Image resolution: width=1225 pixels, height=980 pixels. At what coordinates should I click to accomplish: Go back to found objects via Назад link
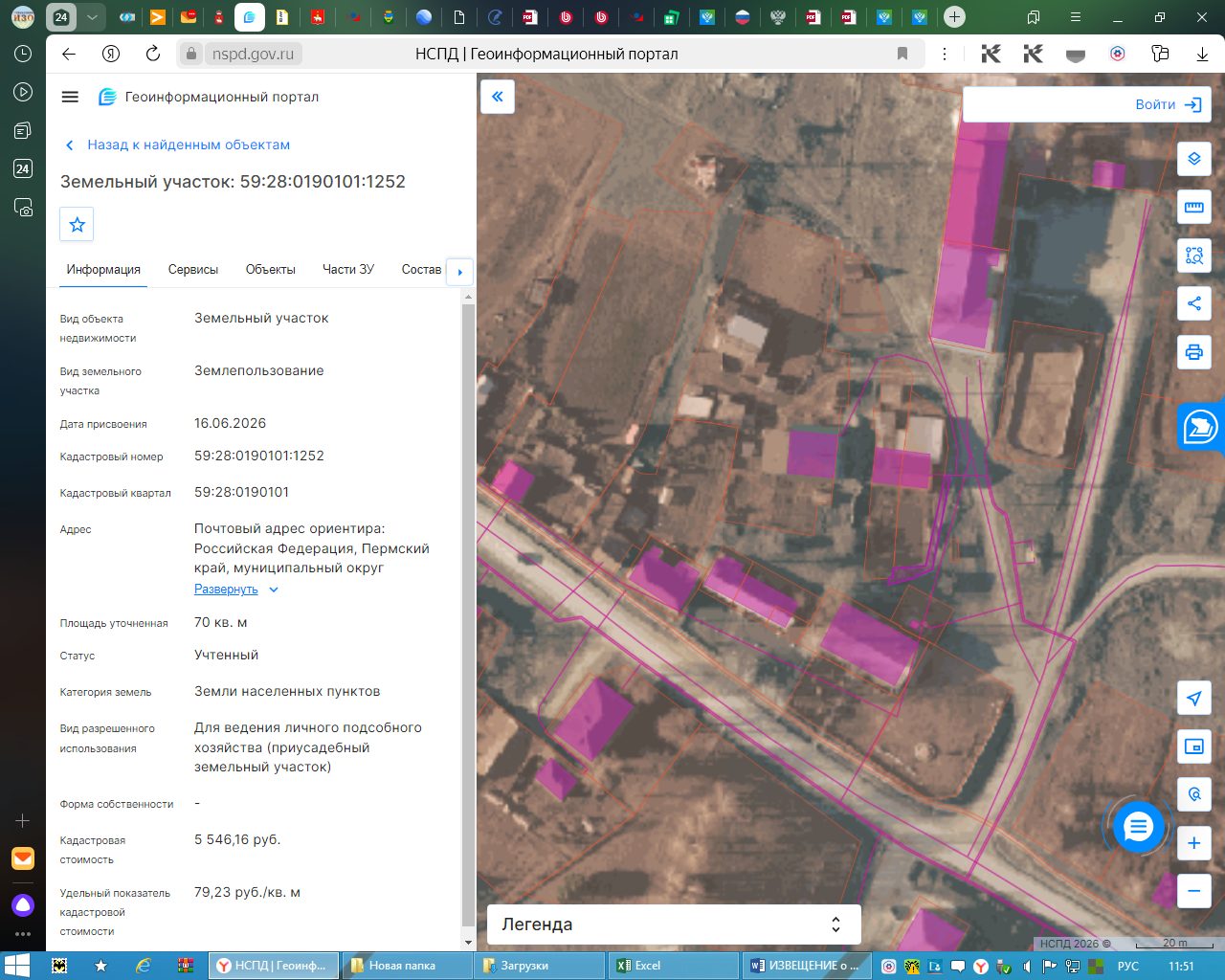(177, 145)
